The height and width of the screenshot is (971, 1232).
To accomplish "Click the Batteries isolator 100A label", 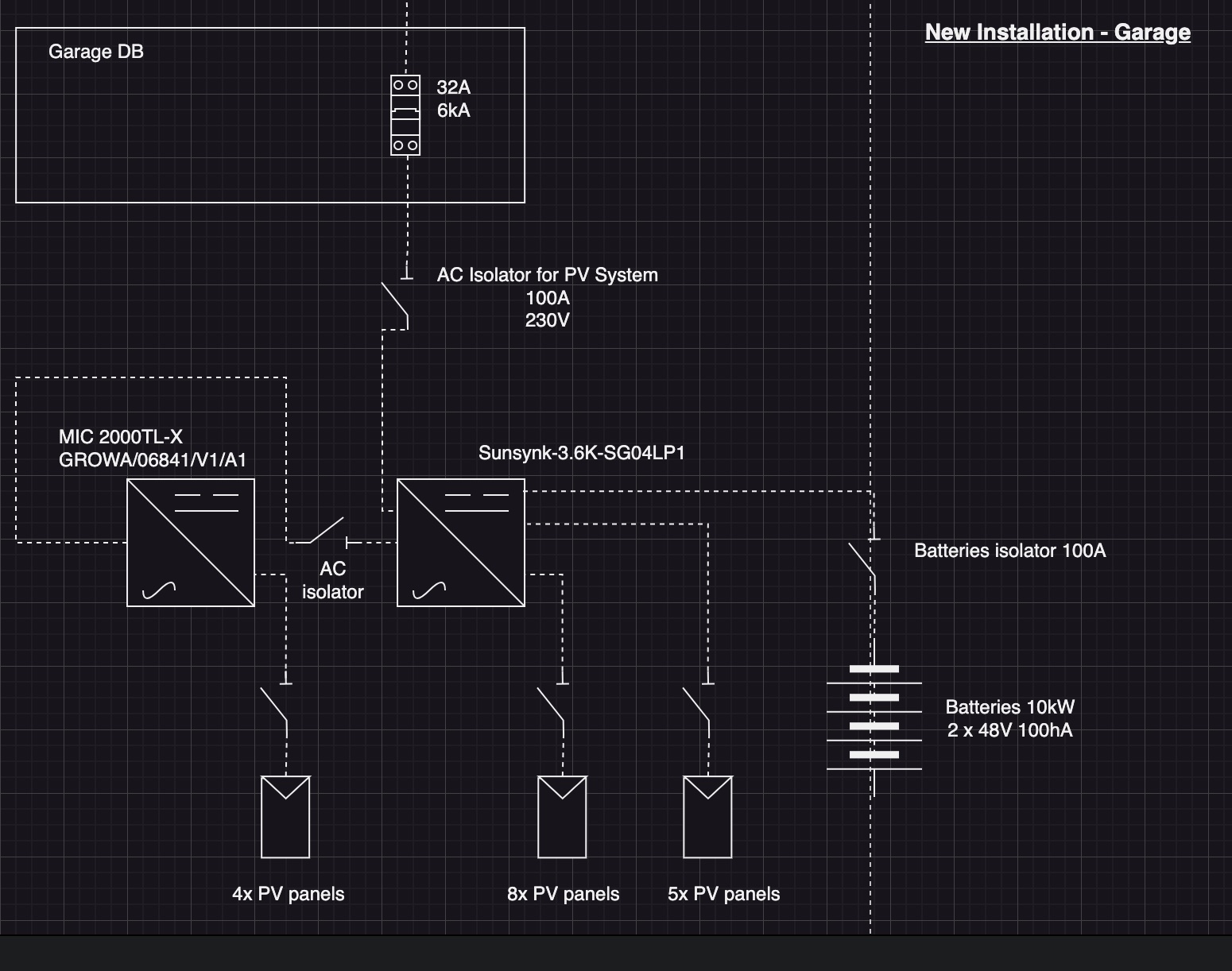I will pos(1010,551).
